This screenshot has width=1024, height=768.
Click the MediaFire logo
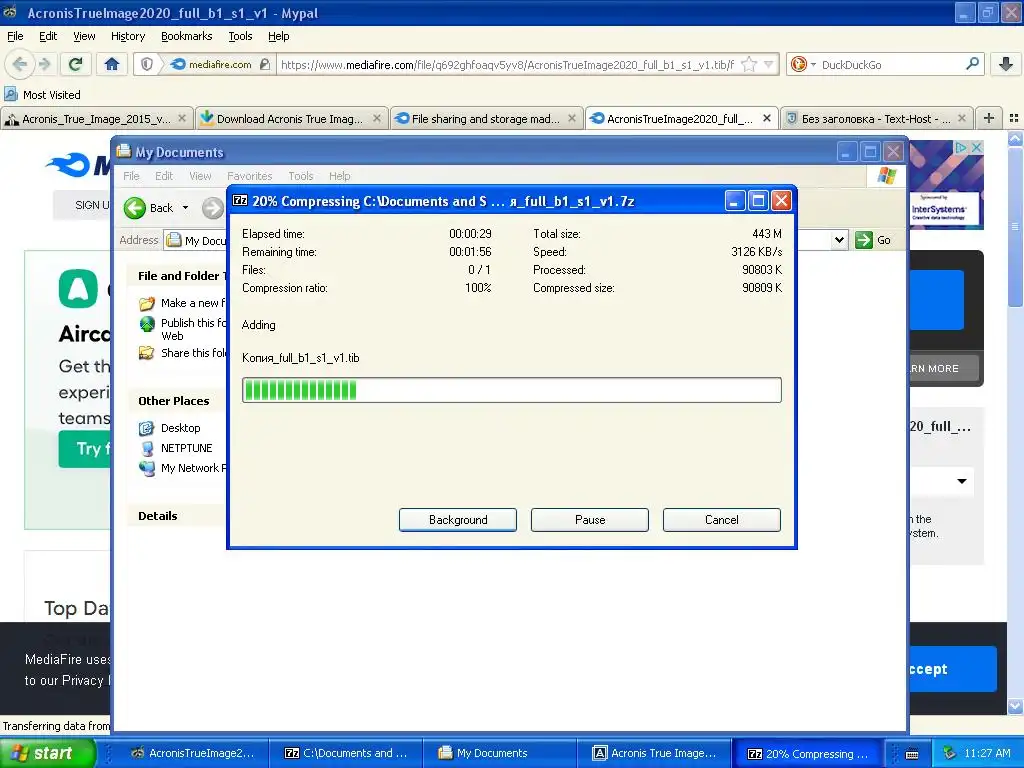click(77, 165)
